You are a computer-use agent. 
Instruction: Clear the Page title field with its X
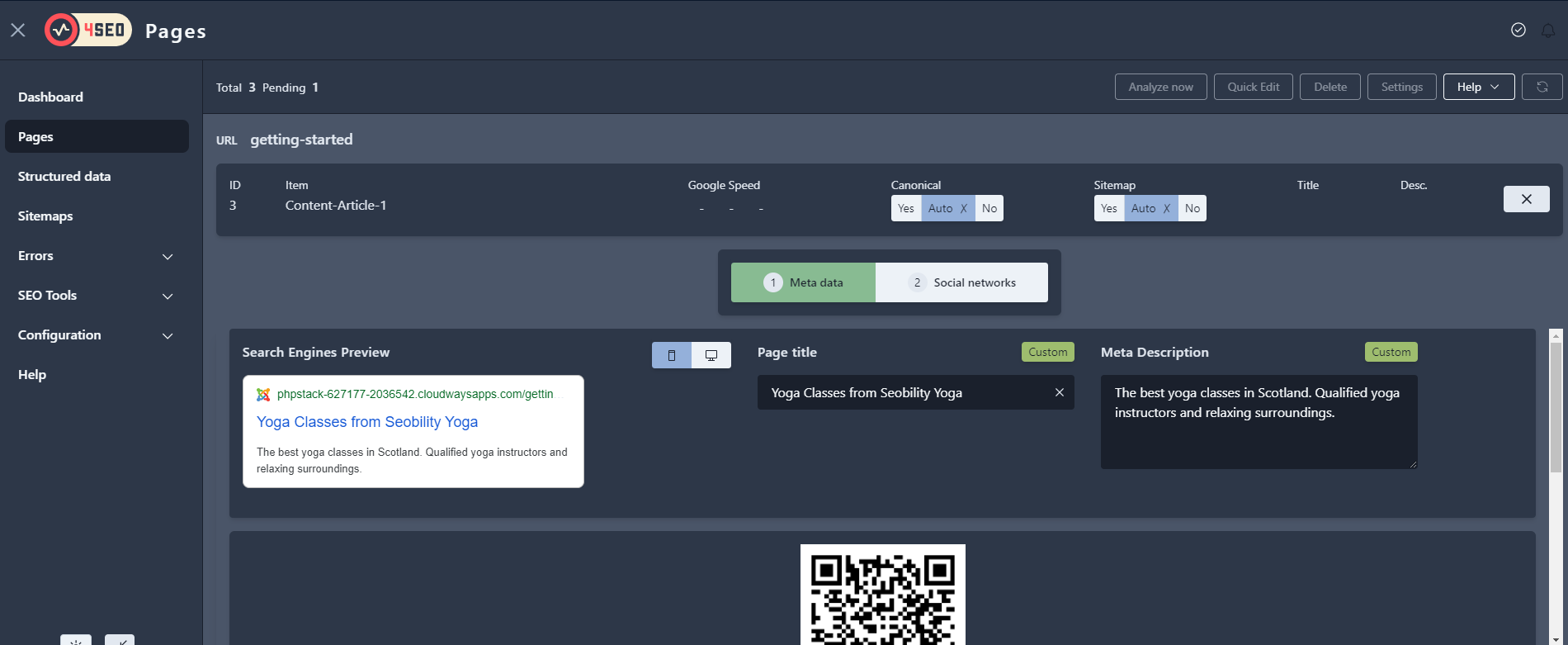1060,392
